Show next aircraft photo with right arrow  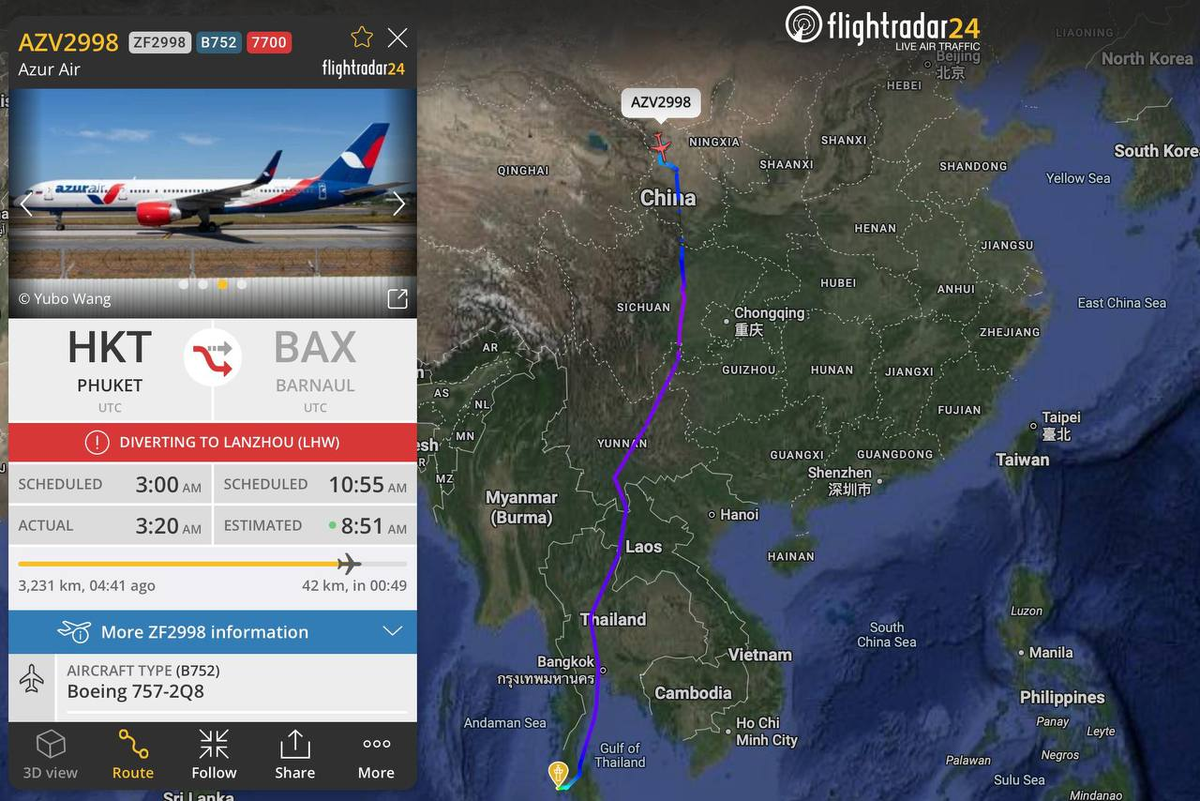[398, 204]
